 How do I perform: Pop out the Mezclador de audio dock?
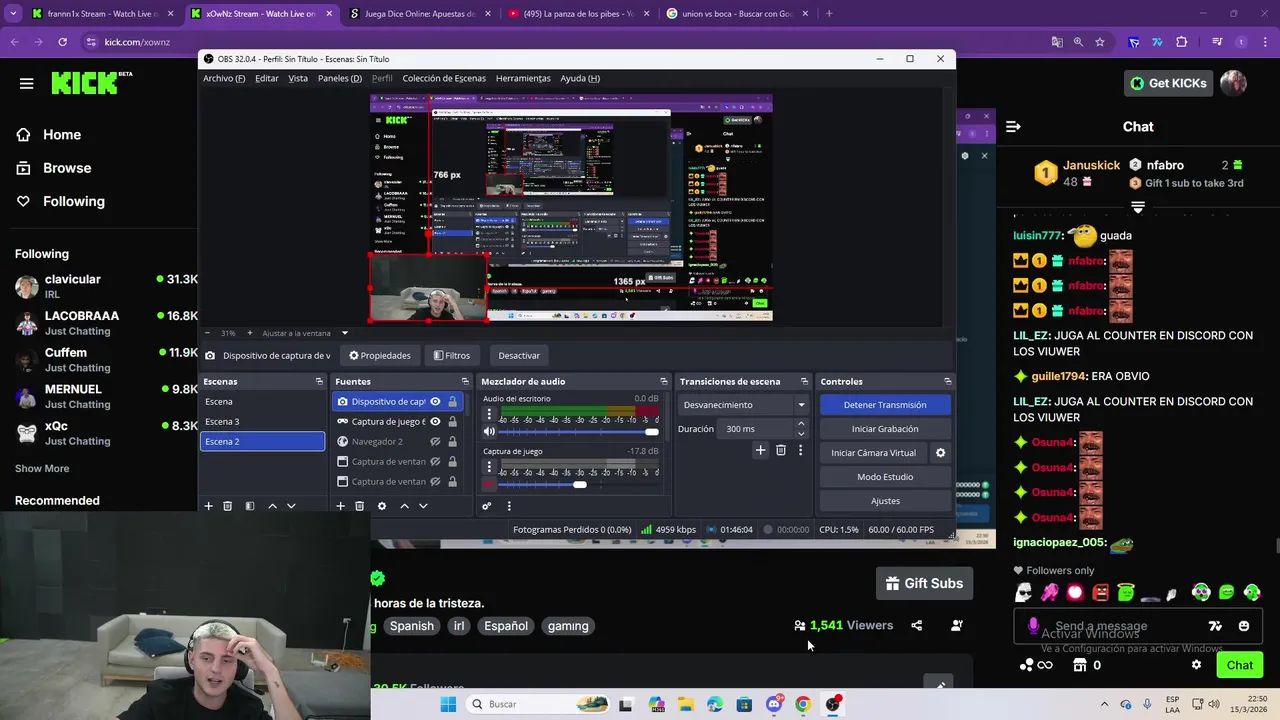click(663, 381)
